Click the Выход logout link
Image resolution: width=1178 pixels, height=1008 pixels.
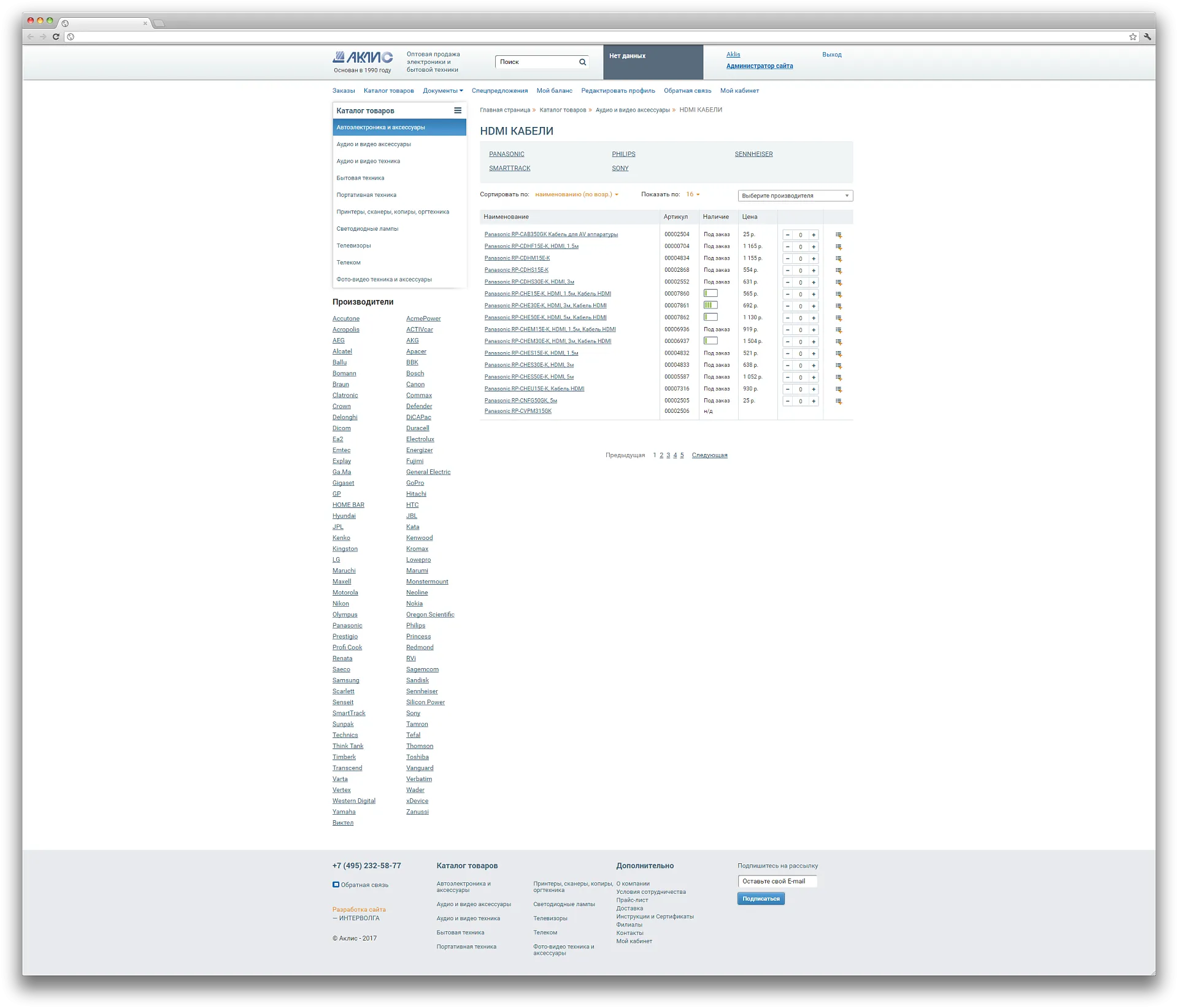[x=831, y=55]
